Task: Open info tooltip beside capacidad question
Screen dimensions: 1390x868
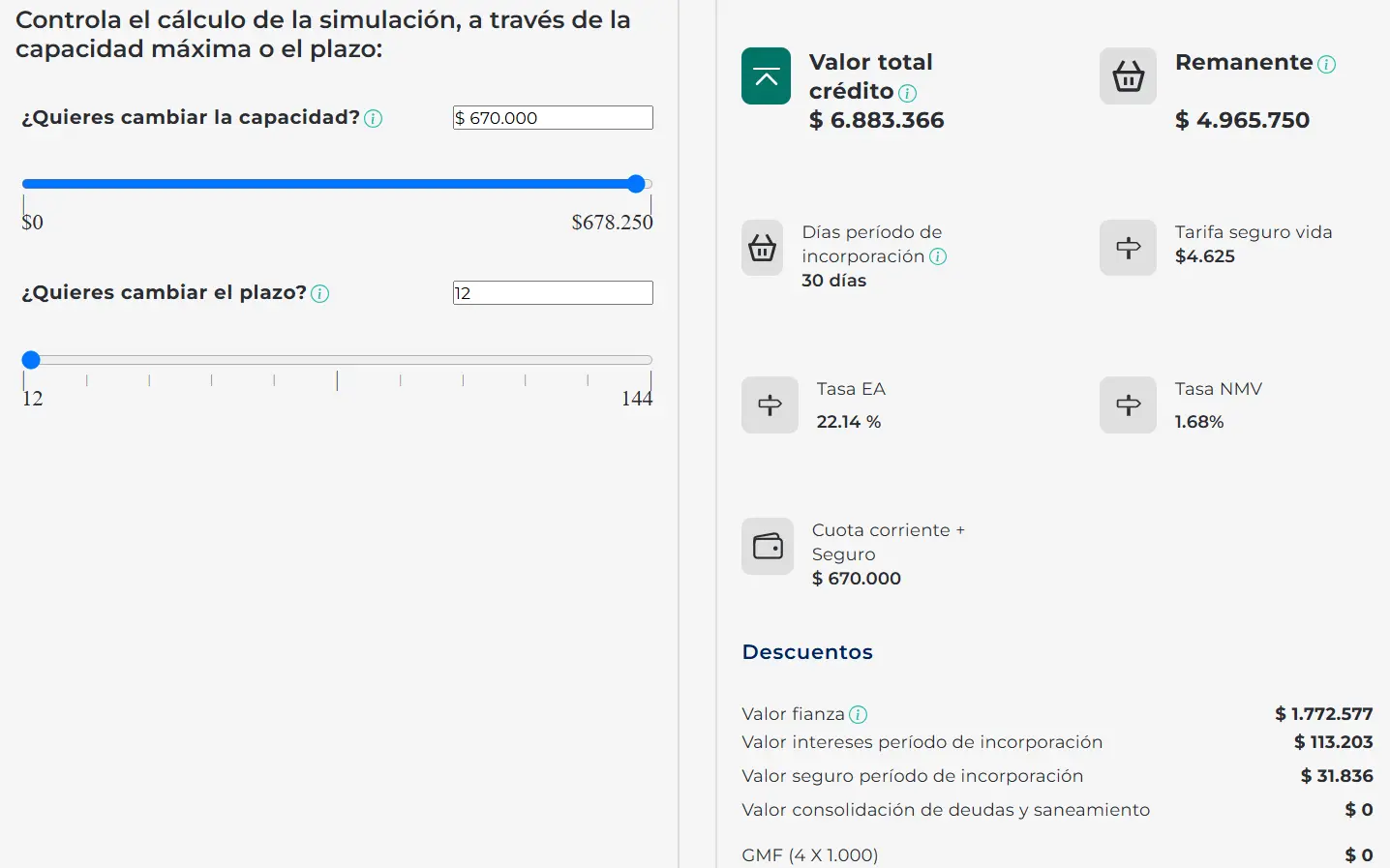Action: 374,119
